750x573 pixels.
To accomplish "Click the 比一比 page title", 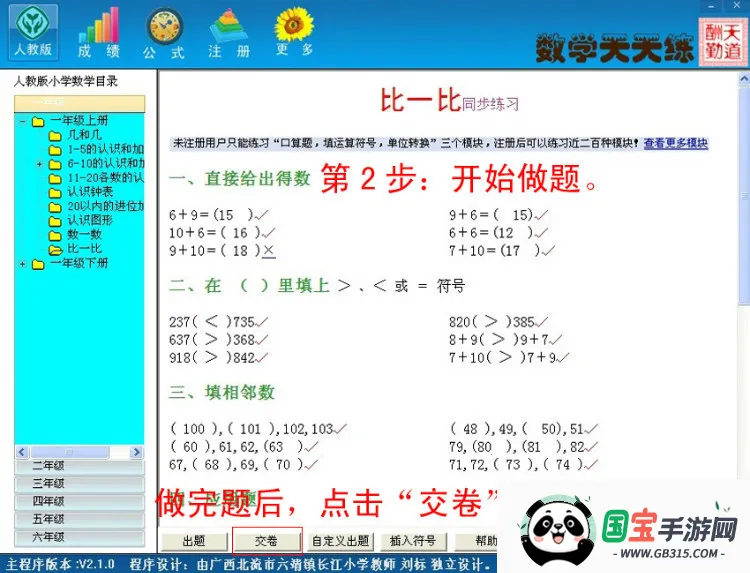I will pos(420,100).
